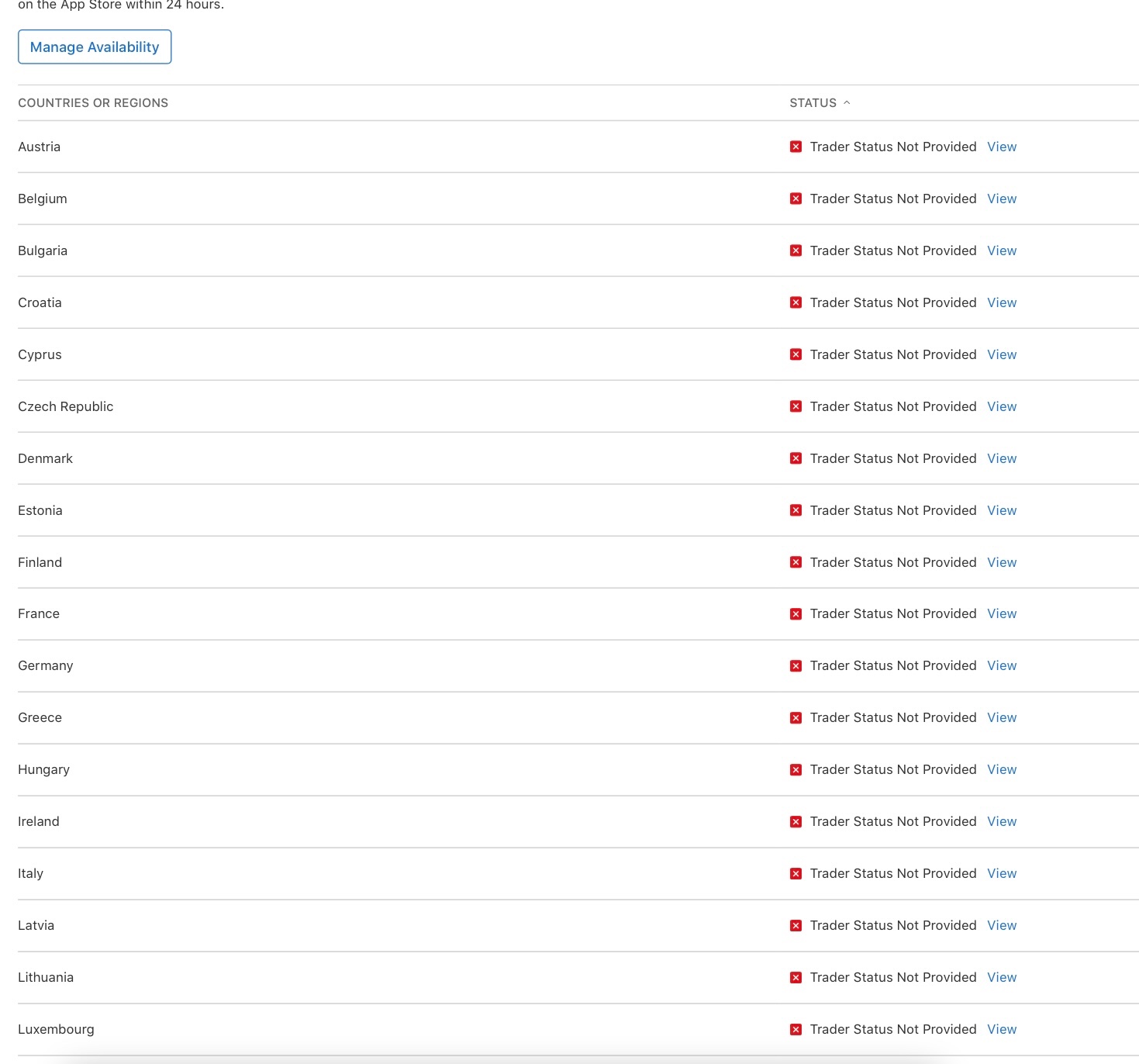The image size is (1139, 1064).
Task: Open View link for Italy
Action: [1002, 873]
